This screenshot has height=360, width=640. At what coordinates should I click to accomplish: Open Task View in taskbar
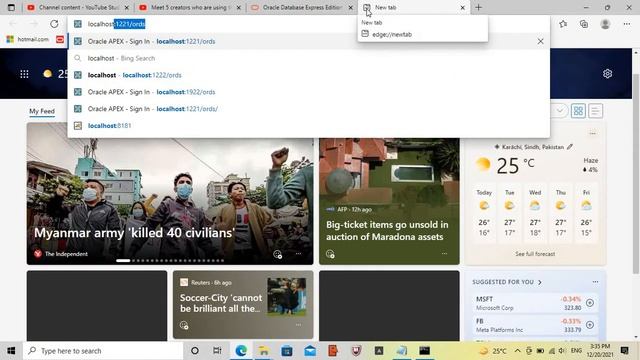coord(217,351)
